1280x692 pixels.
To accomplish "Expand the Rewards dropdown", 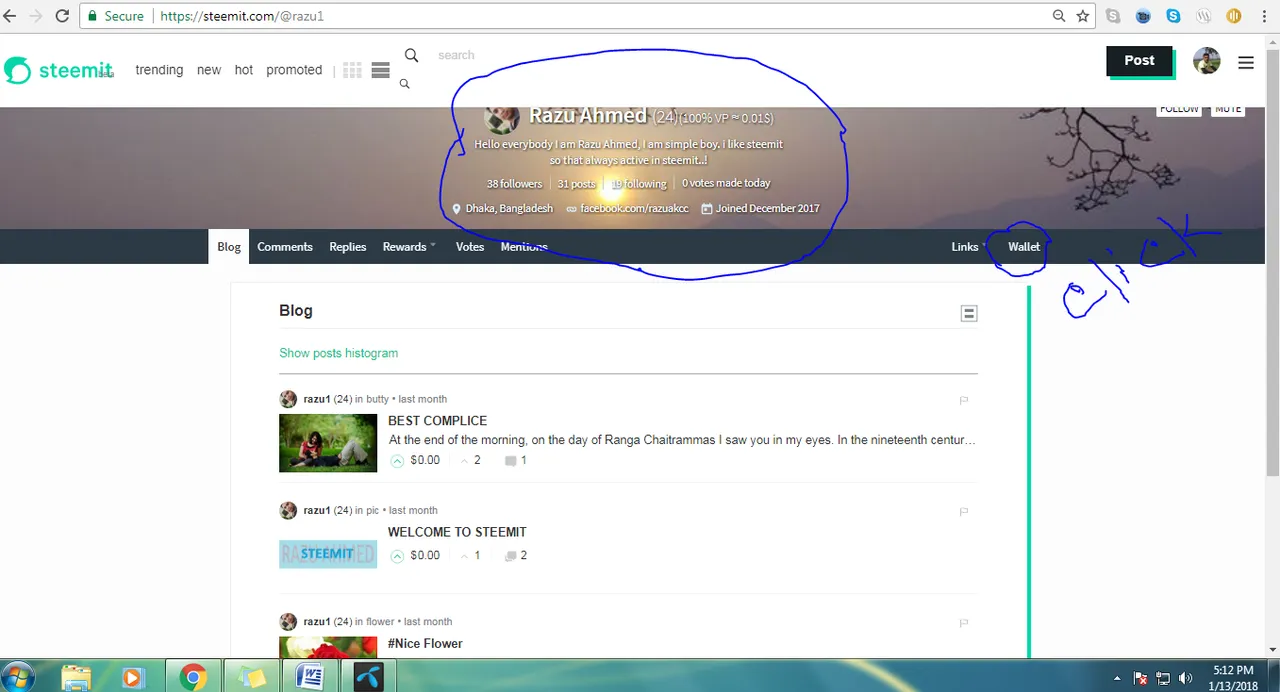I will coord(409,247).
